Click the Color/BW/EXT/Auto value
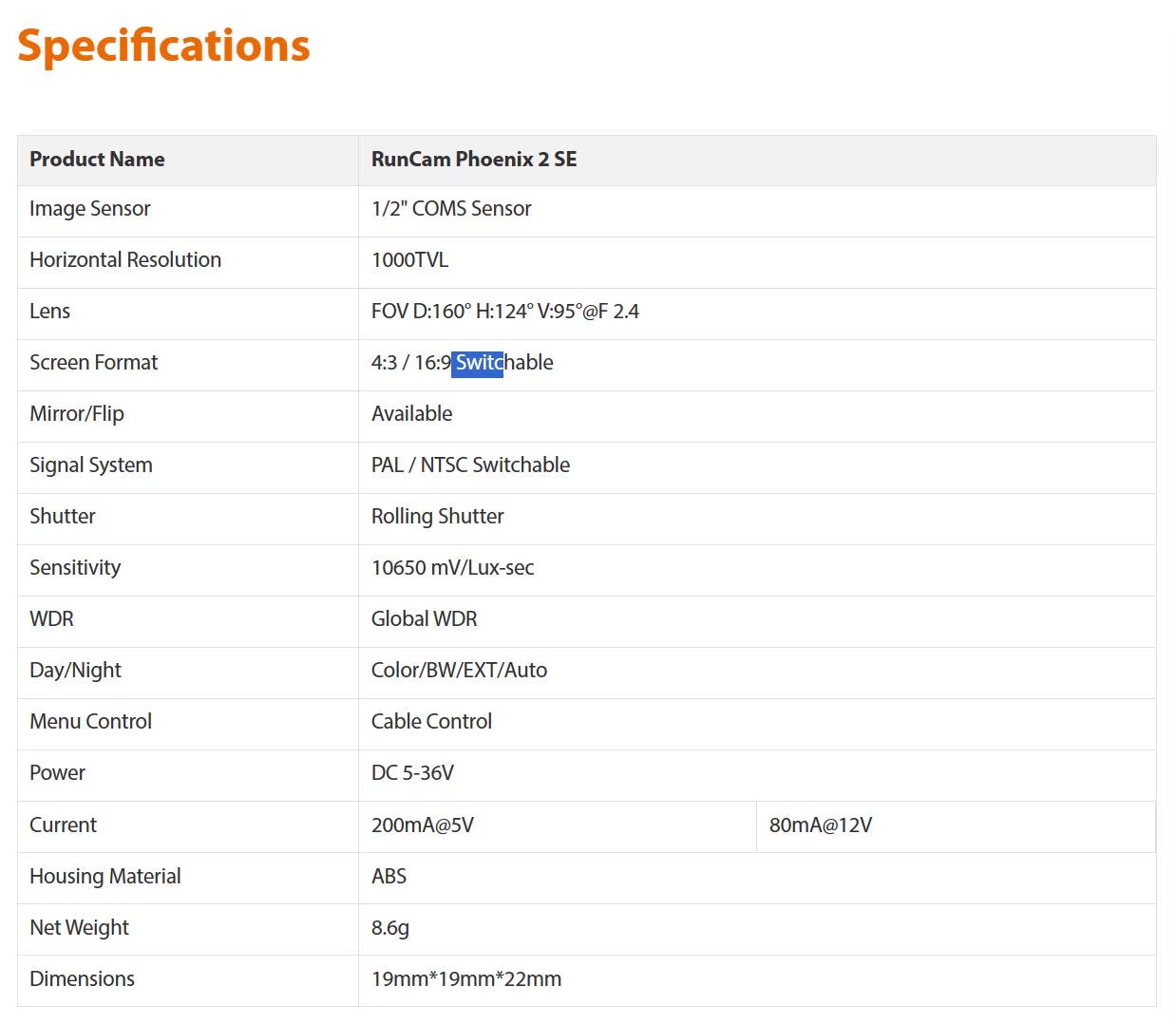The height and width of the screenshot is (1024, 1176). coord(459,671)
